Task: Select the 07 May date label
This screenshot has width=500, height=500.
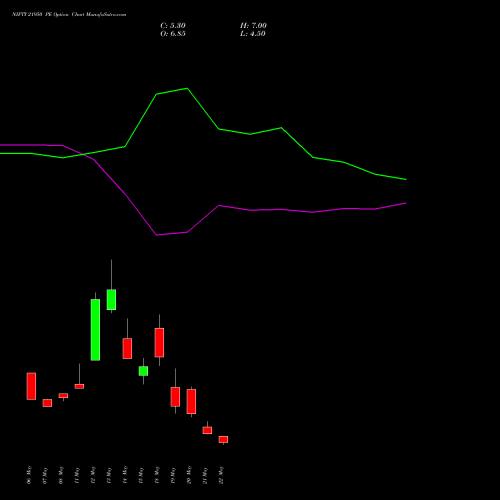Action: [45, 475]
